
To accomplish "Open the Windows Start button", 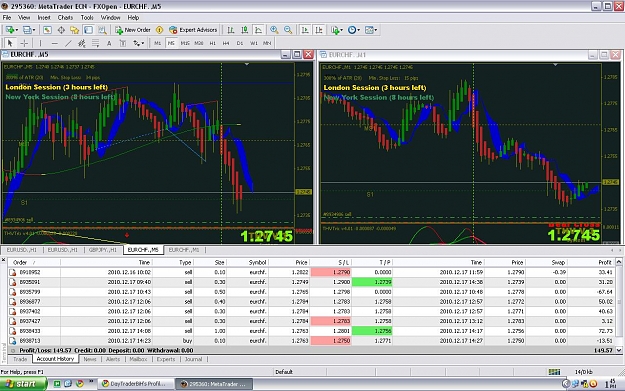I will coord(23,384).
